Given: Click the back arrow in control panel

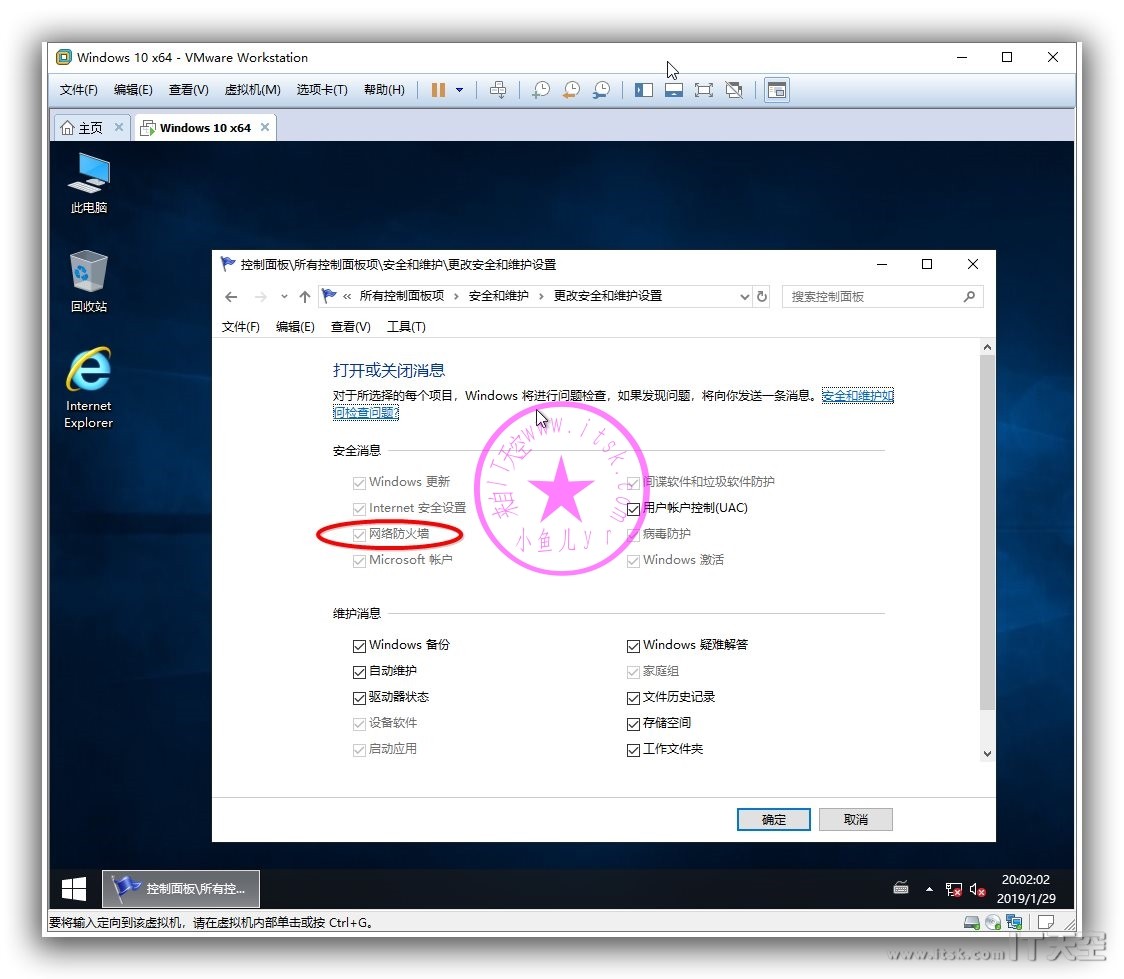Looking at the screenshot, I should (x=231, y=297).
